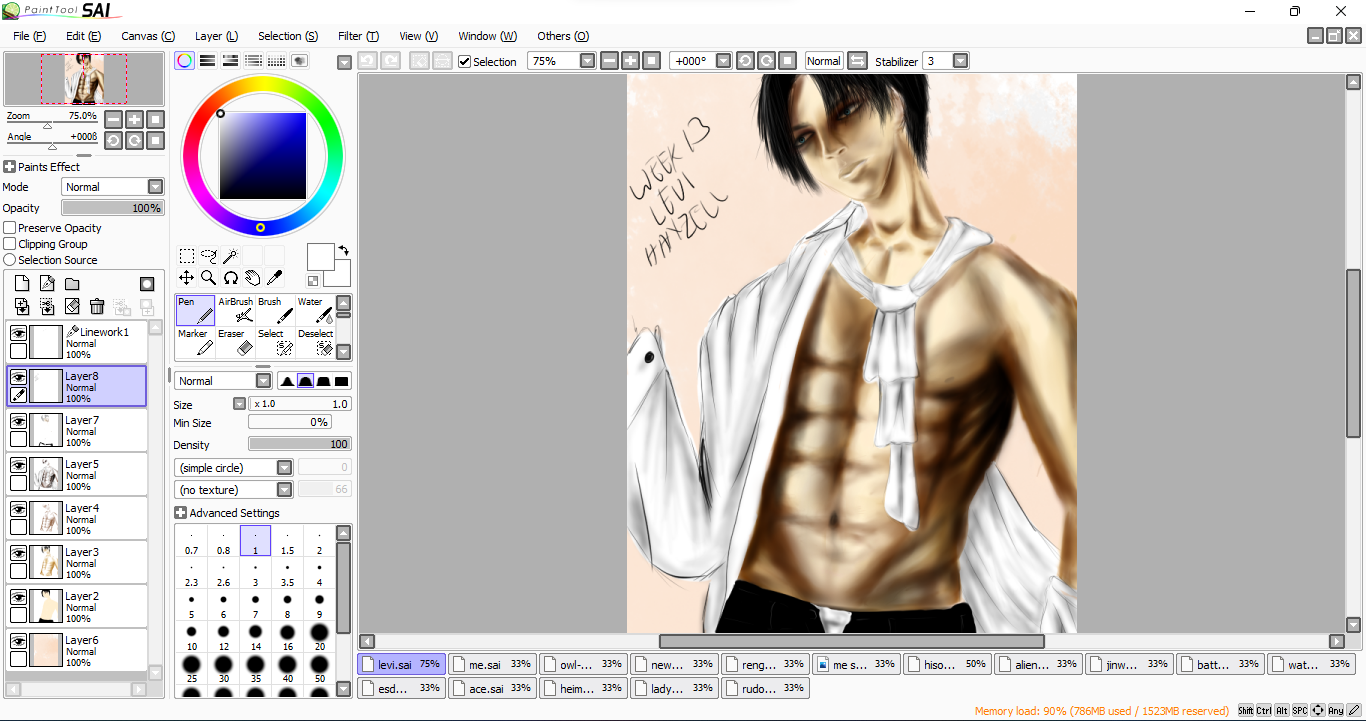Screen dimensions: 1366x721
Task: Switch to the Eraser tool
Action: tap(235, 343)
